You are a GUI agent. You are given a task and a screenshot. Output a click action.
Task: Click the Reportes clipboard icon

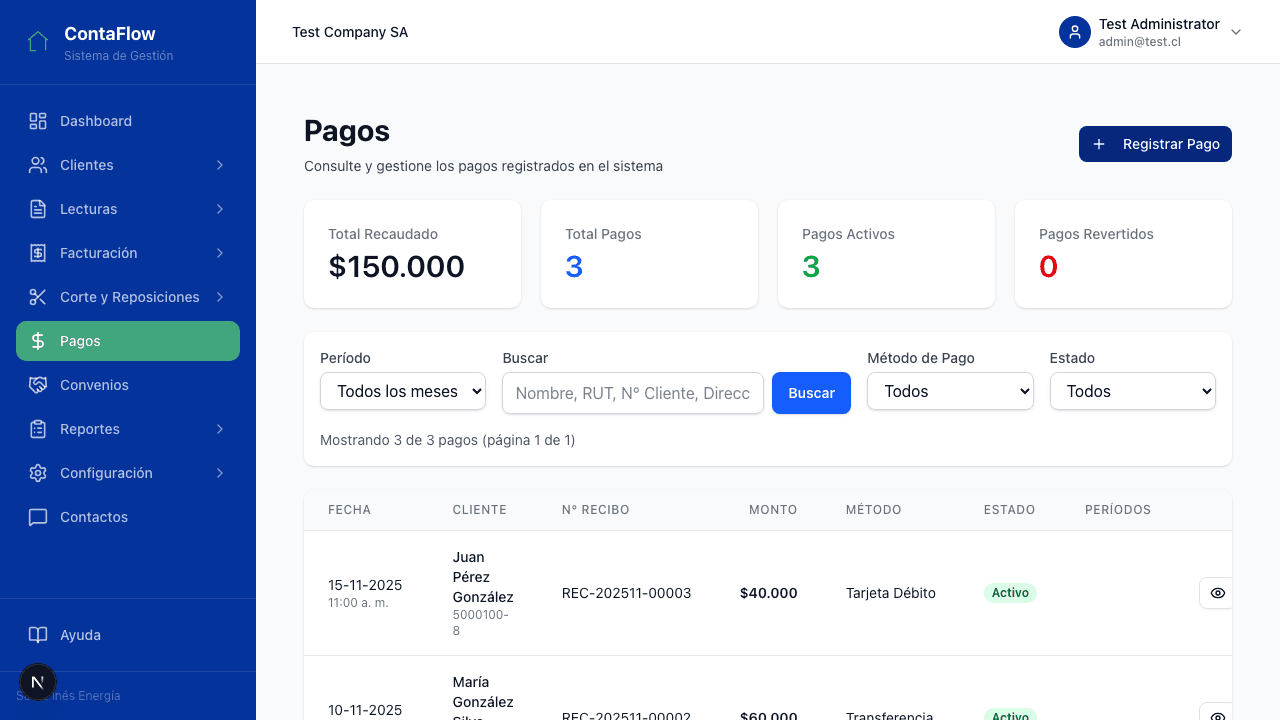[38, 429]
